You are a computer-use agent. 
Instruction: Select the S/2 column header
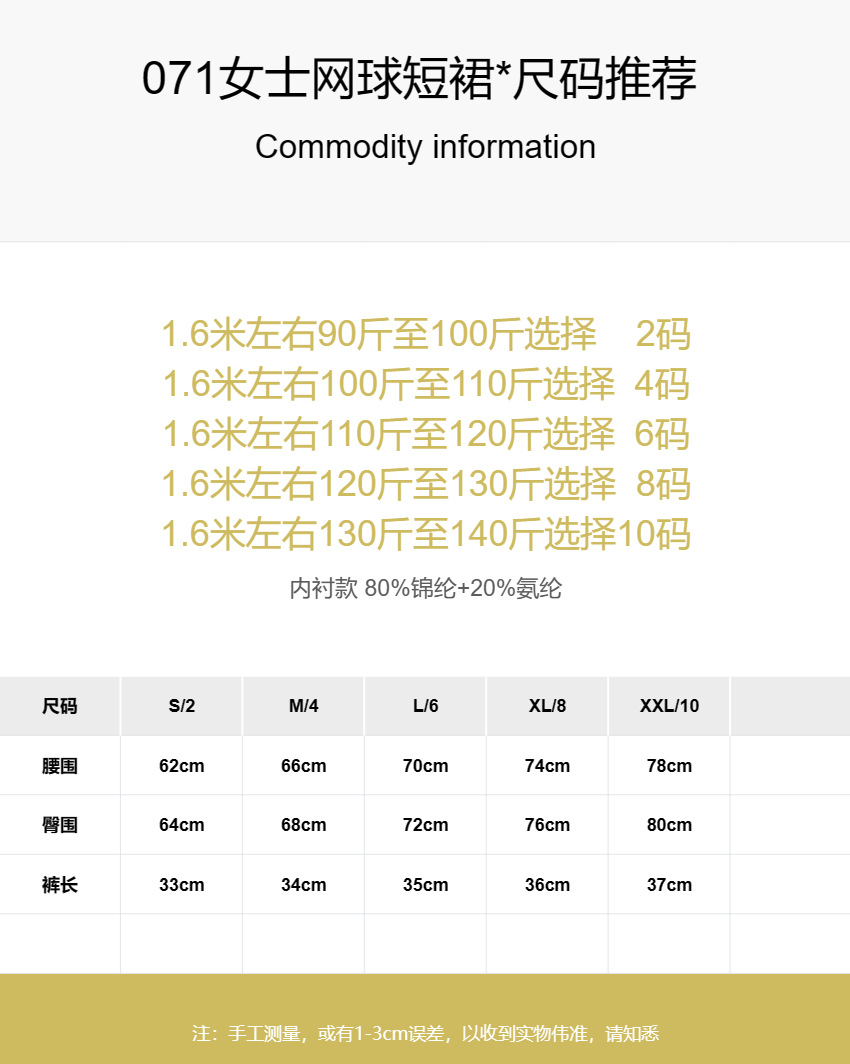(x=182, y=706)
